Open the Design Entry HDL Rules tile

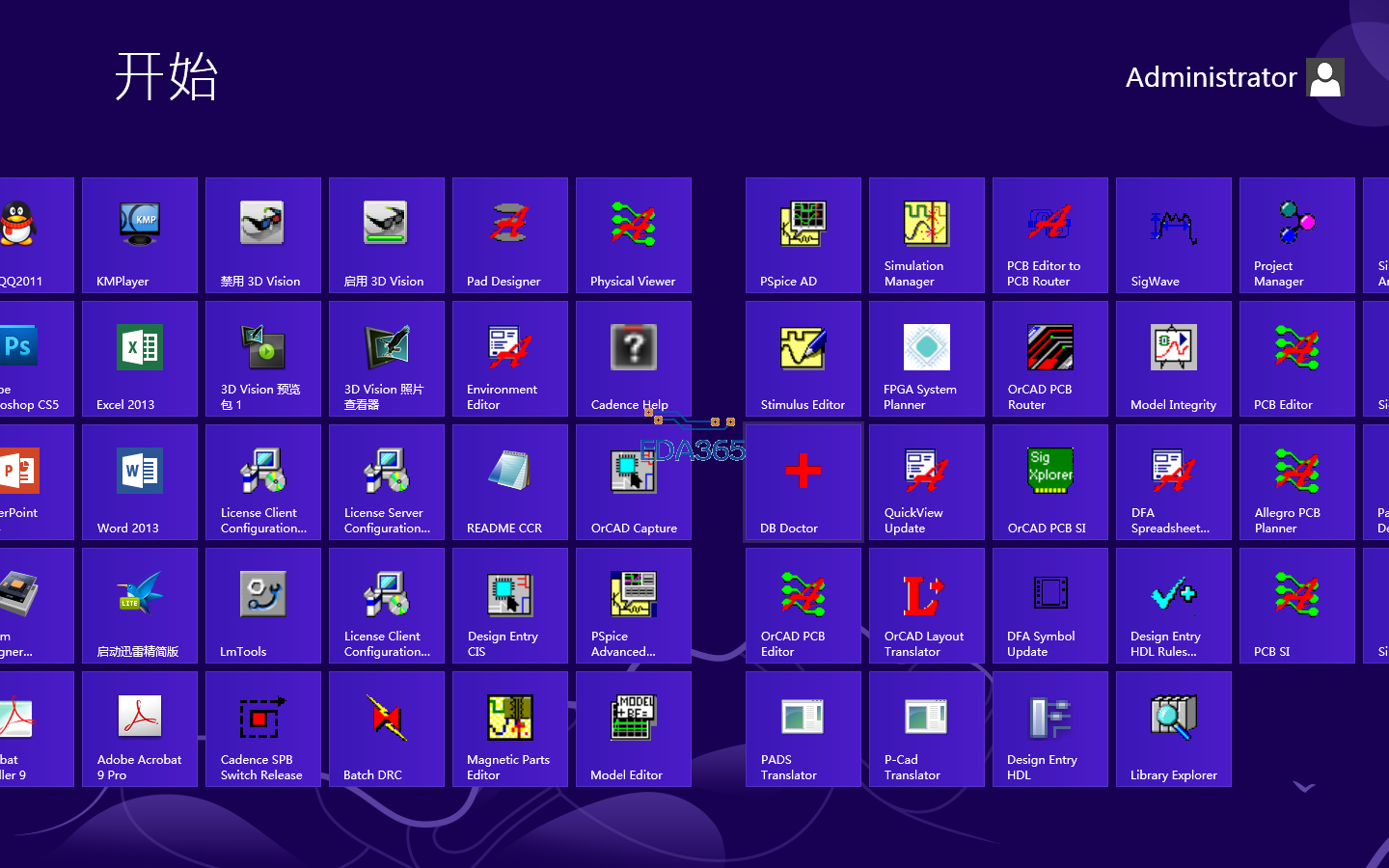coord(1174,606)
